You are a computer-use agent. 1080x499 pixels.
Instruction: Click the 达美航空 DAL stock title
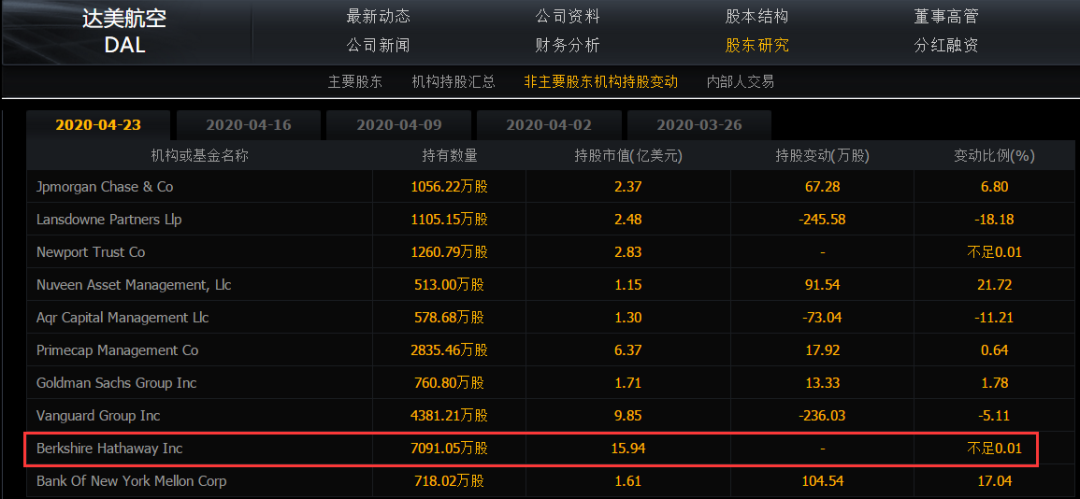coord(125,32)
